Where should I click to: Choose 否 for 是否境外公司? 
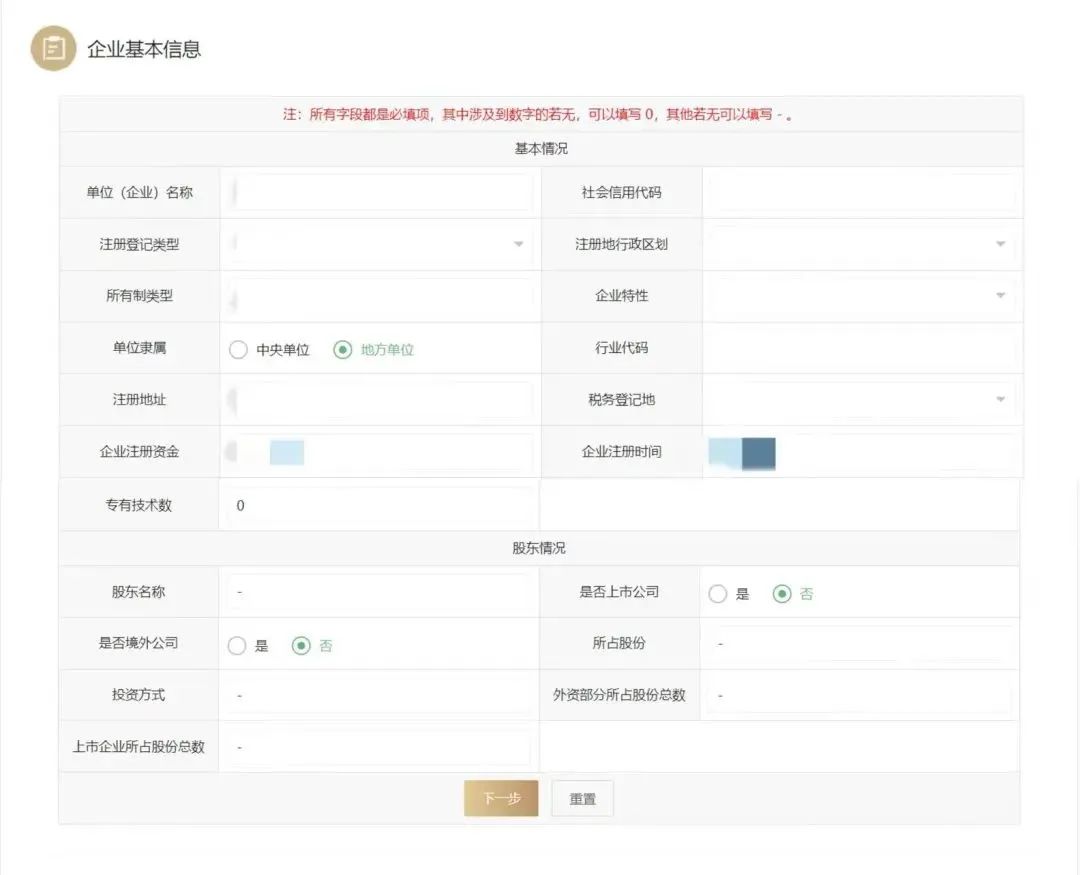(301, 646)
